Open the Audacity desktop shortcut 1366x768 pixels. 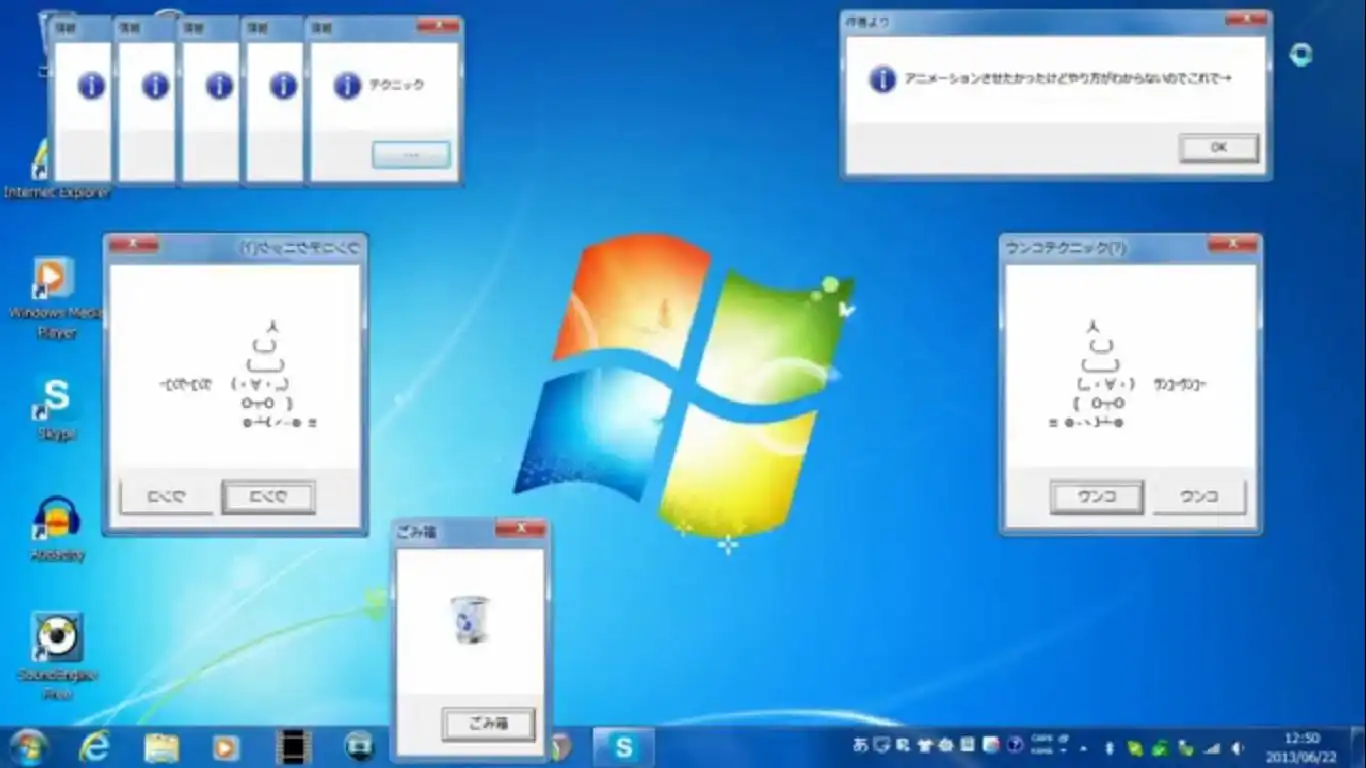tap(57, 529)
